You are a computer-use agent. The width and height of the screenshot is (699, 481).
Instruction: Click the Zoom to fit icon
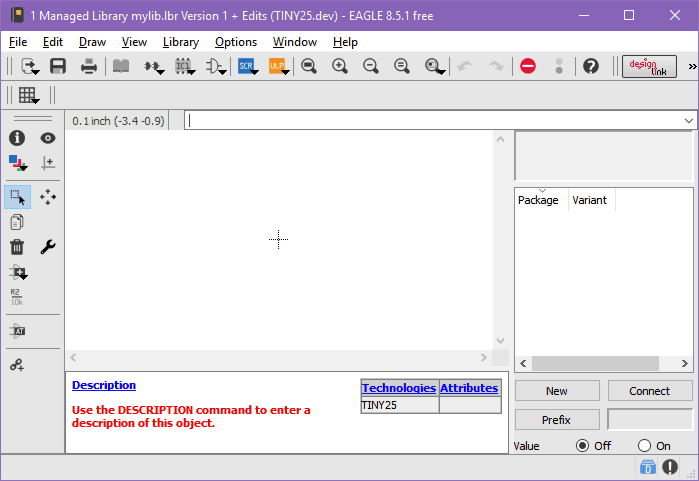point(309,66)
